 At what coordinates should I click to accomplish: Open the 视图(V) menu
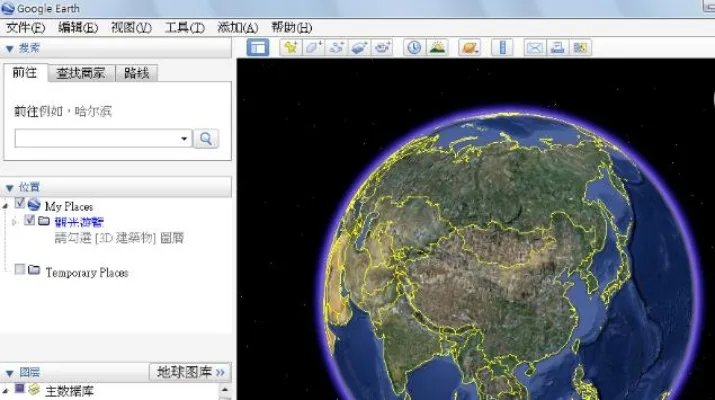coord(131,28)
